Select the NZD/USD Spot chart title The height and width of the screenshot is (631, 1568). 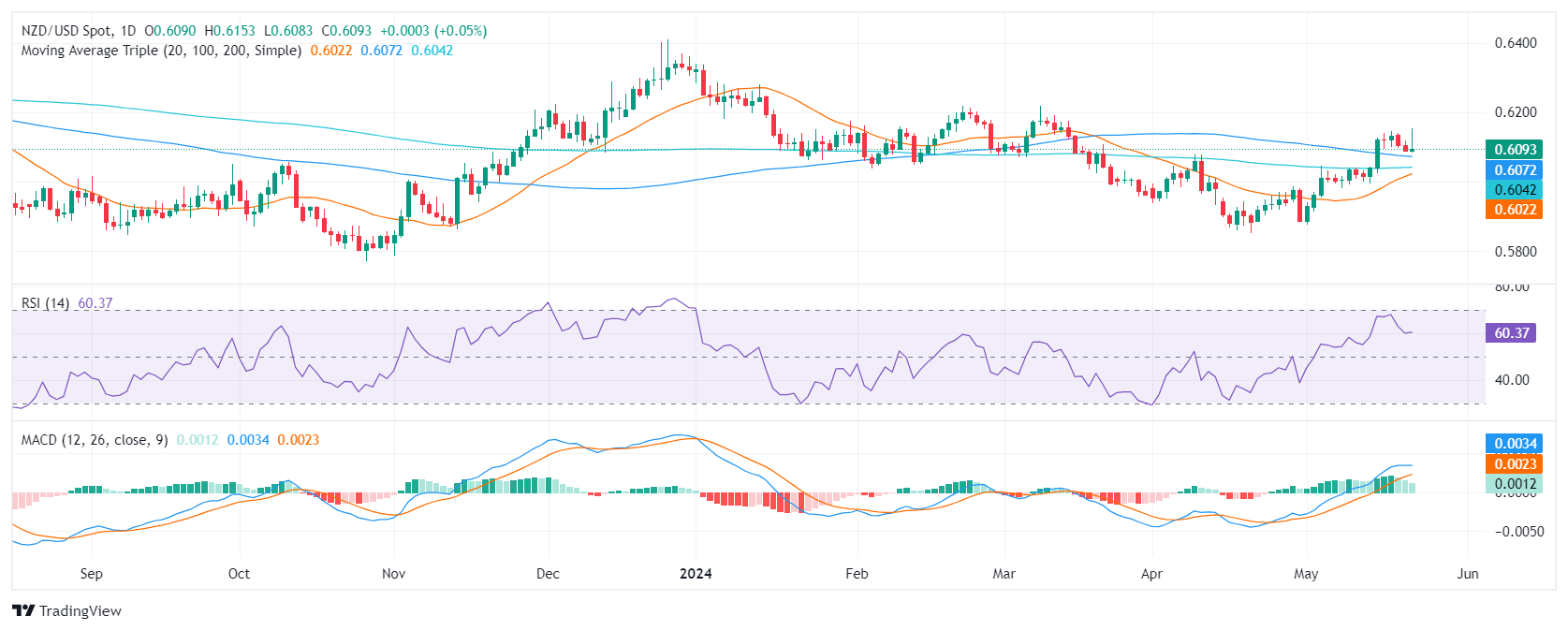pos(78,31)
